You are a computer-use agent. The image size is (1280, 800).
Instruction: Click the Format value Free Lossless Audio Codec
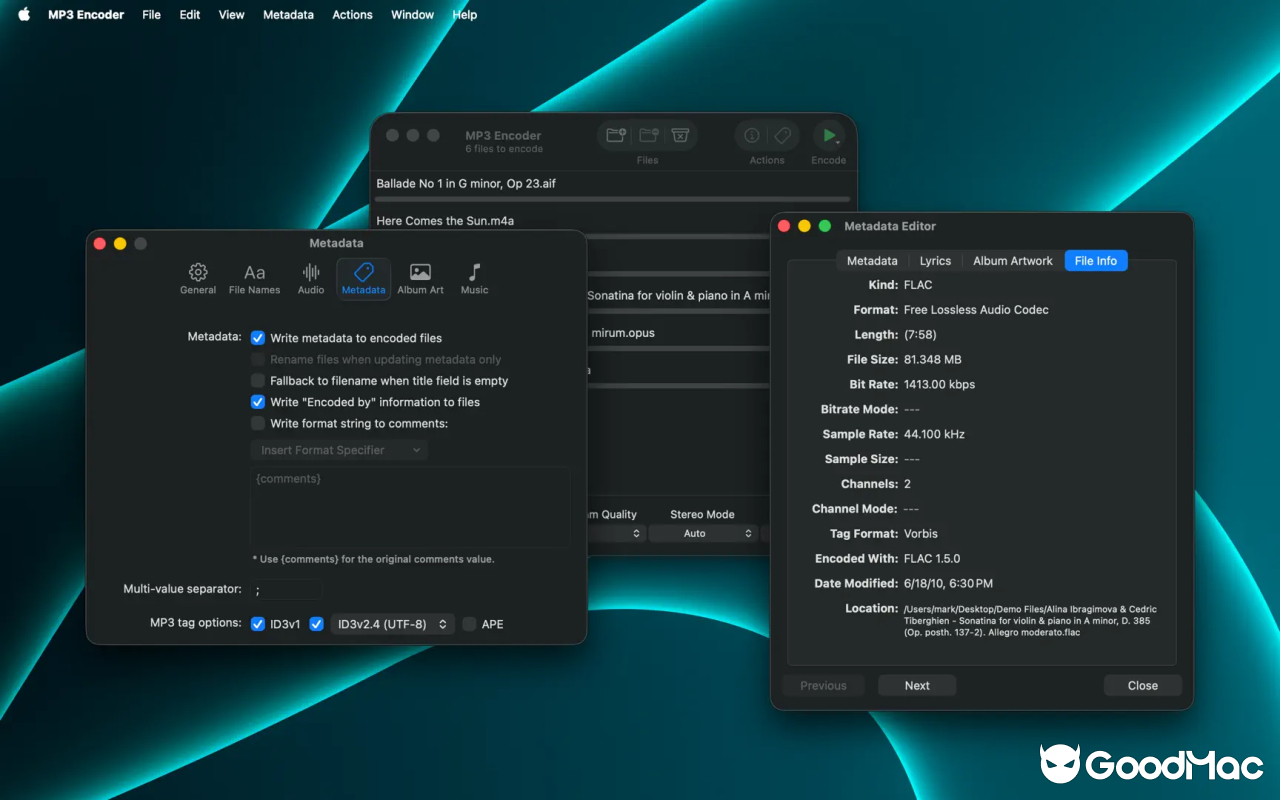click(x=976, y=310)
